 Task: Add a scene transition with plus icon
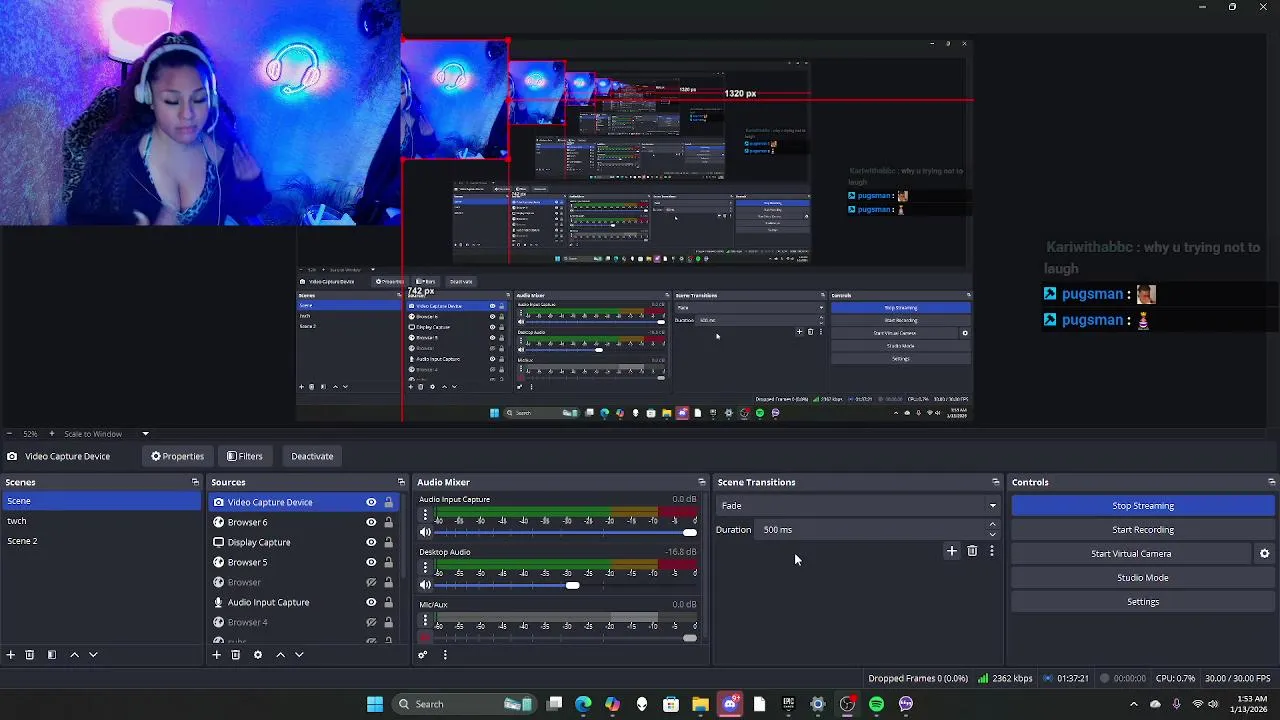(952, 551)
